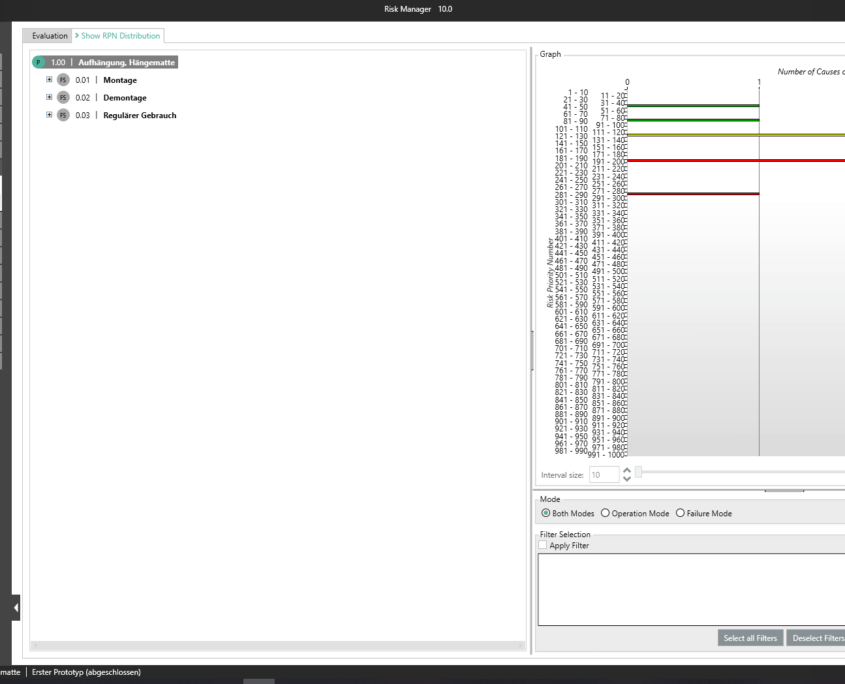Click the FS icon beside Regulärer Gebrauch

pyautogui.click(x=62, y=116)
